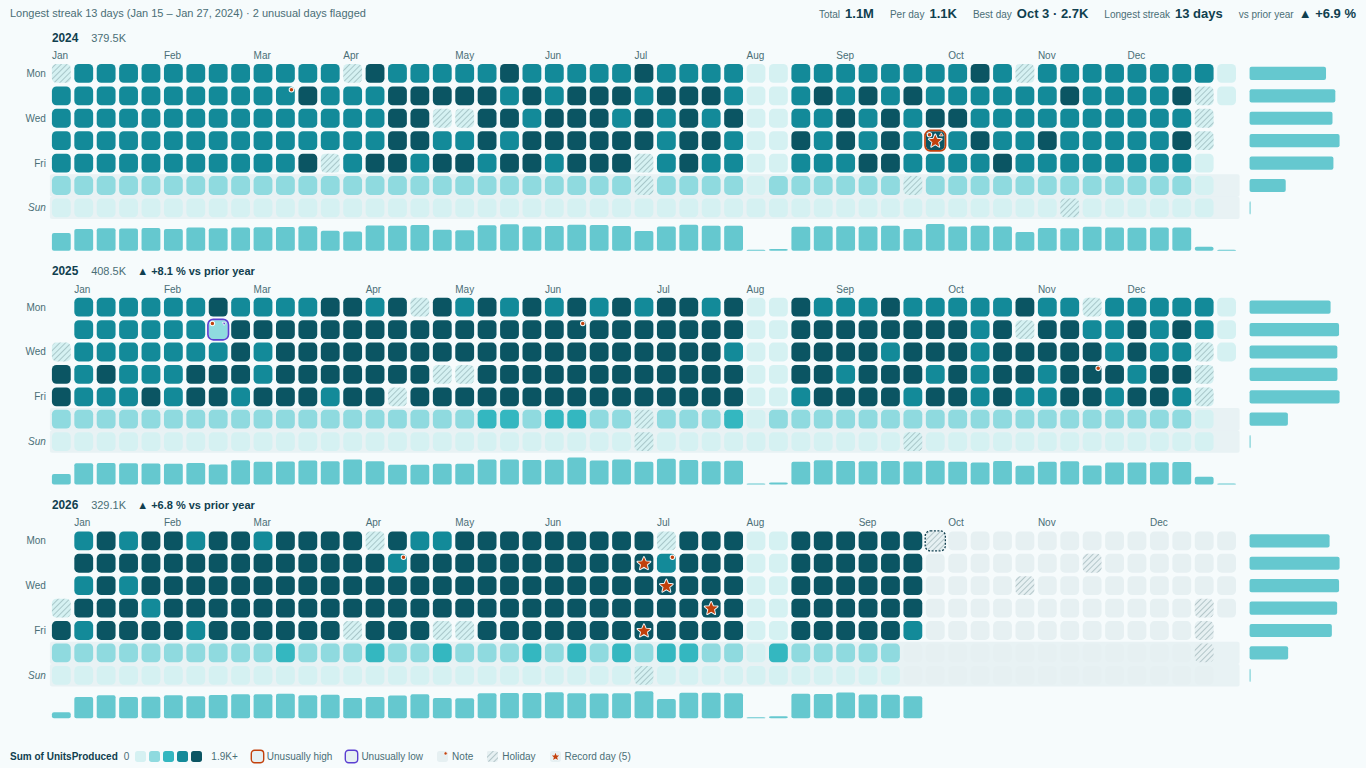1366x768 pixels.
Task: Select the 2026 Thursday record star cell
Action: (711, 608)
